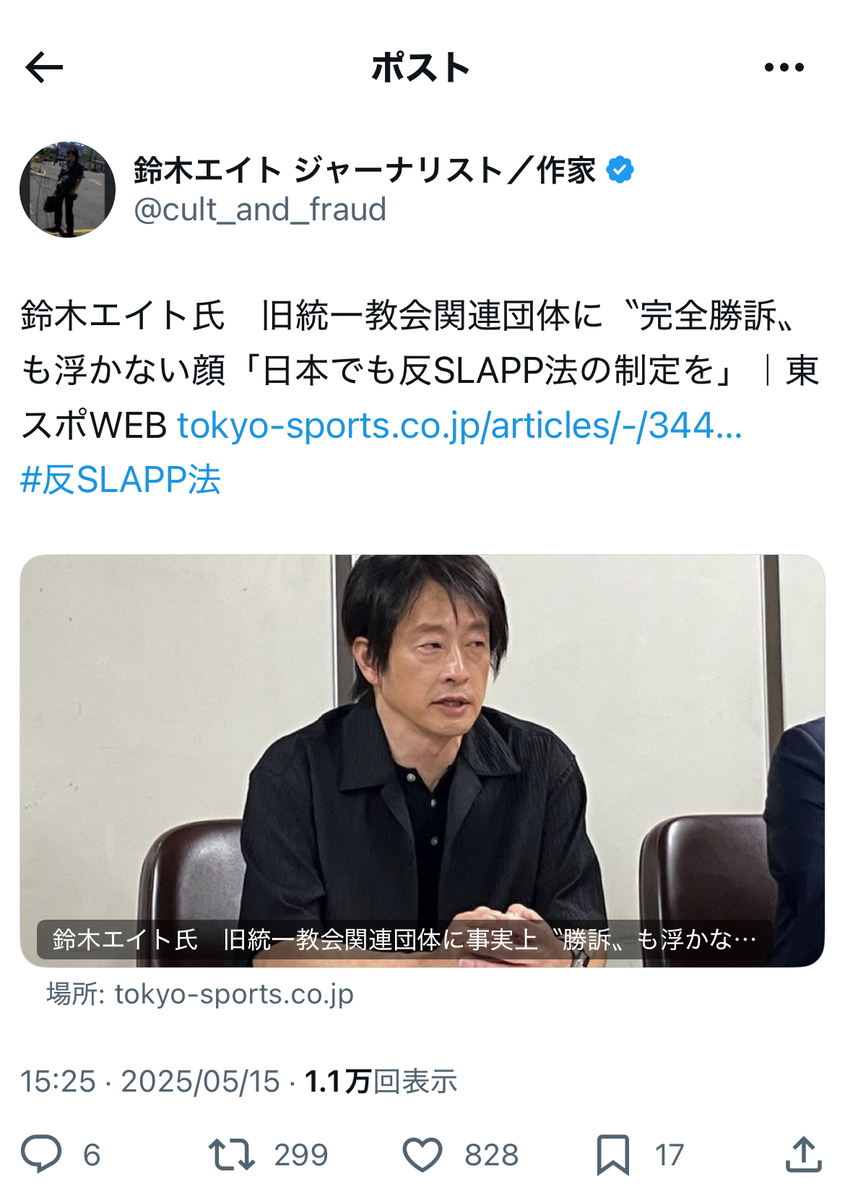This screenshot has height=1200, width=845.
Task: Open the tokyo-sports.co.jp article link
Action: tap(459, 426)
